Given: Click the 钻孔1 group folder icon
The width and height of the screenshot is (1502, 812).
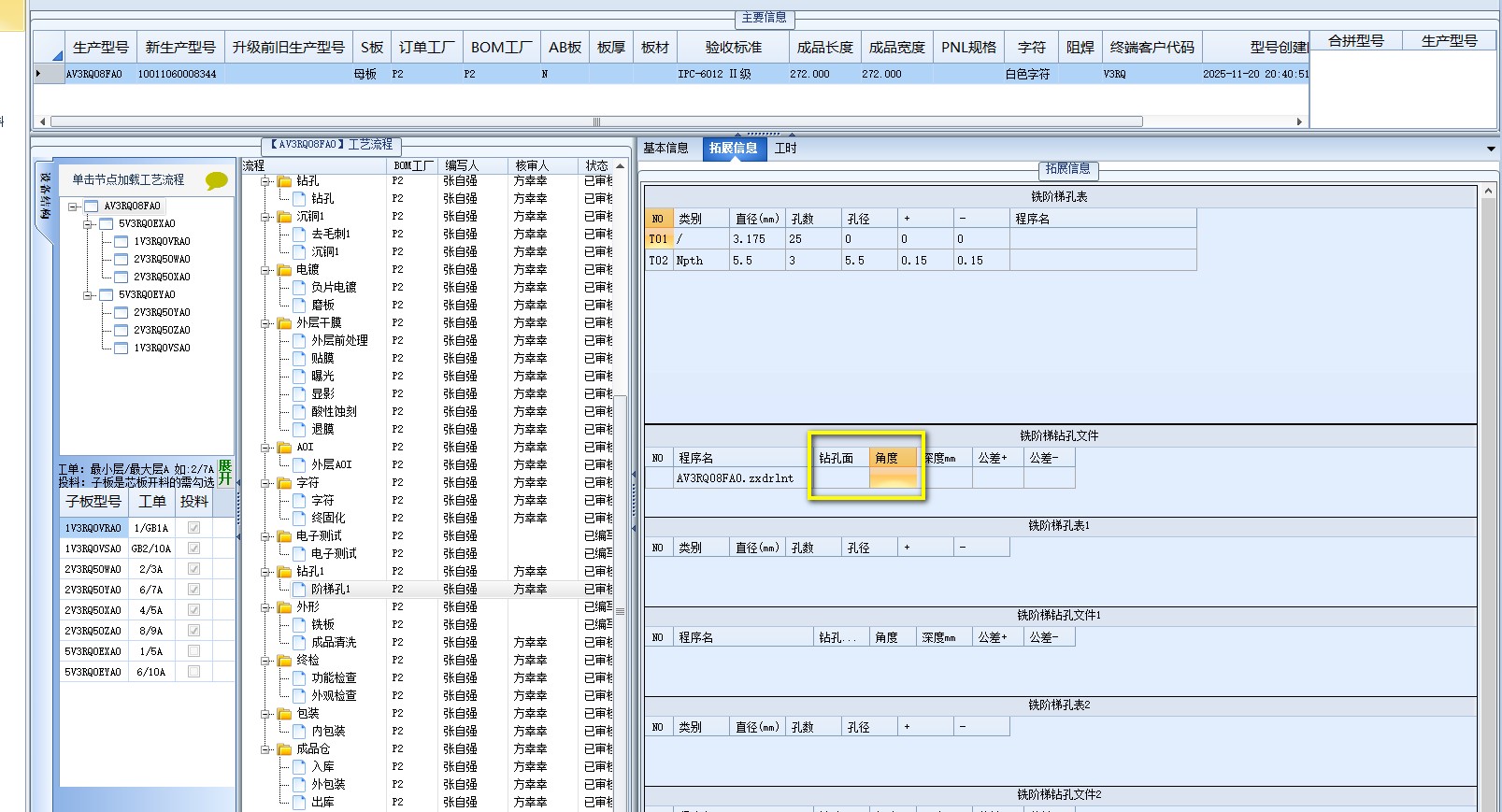Looking at the screenshot, I should pyautogui.click(x=284, y=572).
